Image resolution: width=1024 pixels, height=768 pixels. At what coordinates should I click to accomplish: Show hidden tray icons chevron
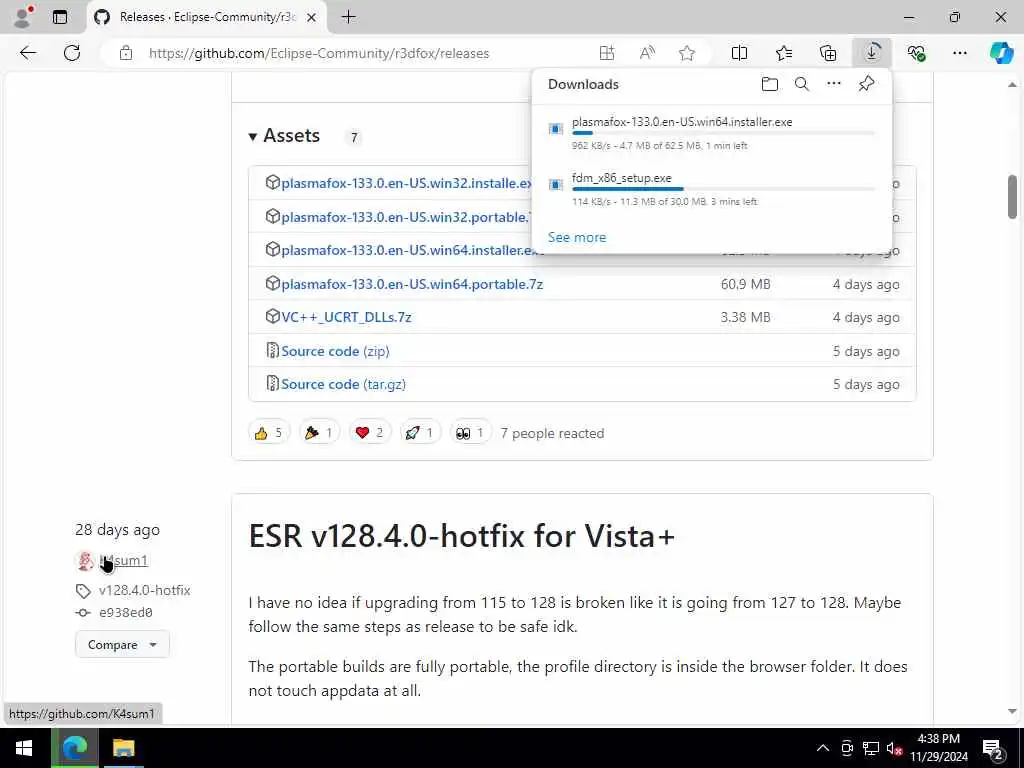(823, 748)
